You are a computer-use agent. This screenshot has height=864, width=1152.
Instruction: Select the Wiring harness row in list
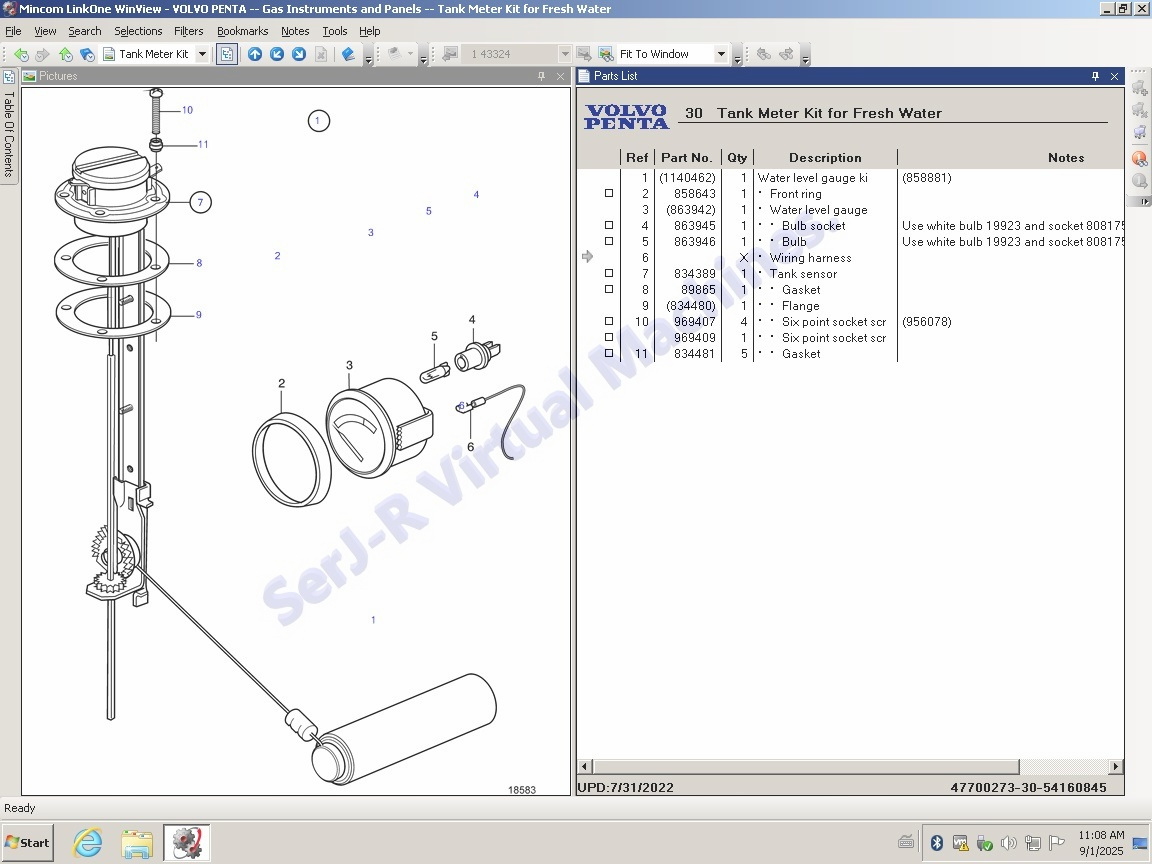click(810, 258)
